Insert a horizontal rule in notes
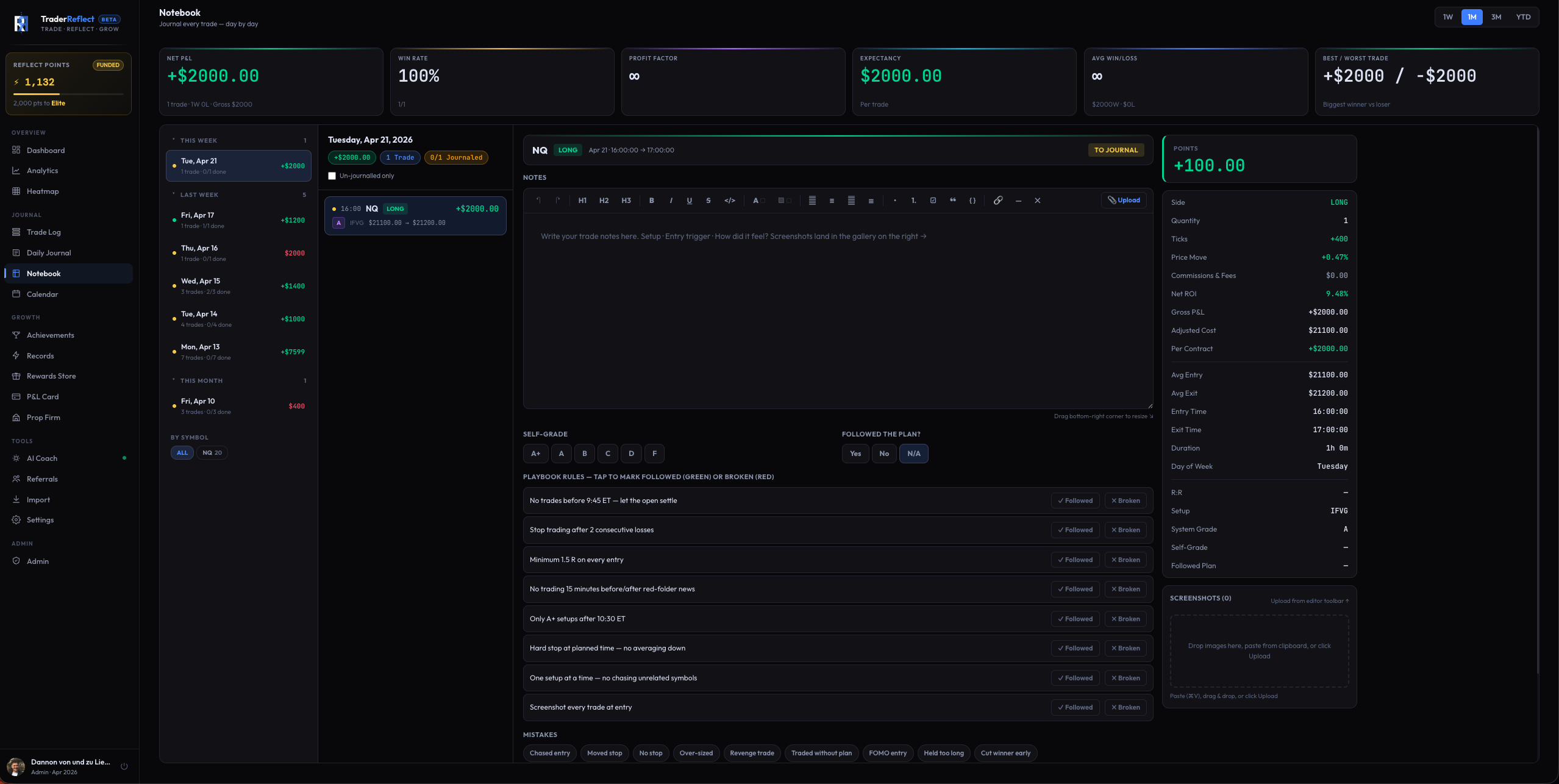 click(x=1018, y=201)
